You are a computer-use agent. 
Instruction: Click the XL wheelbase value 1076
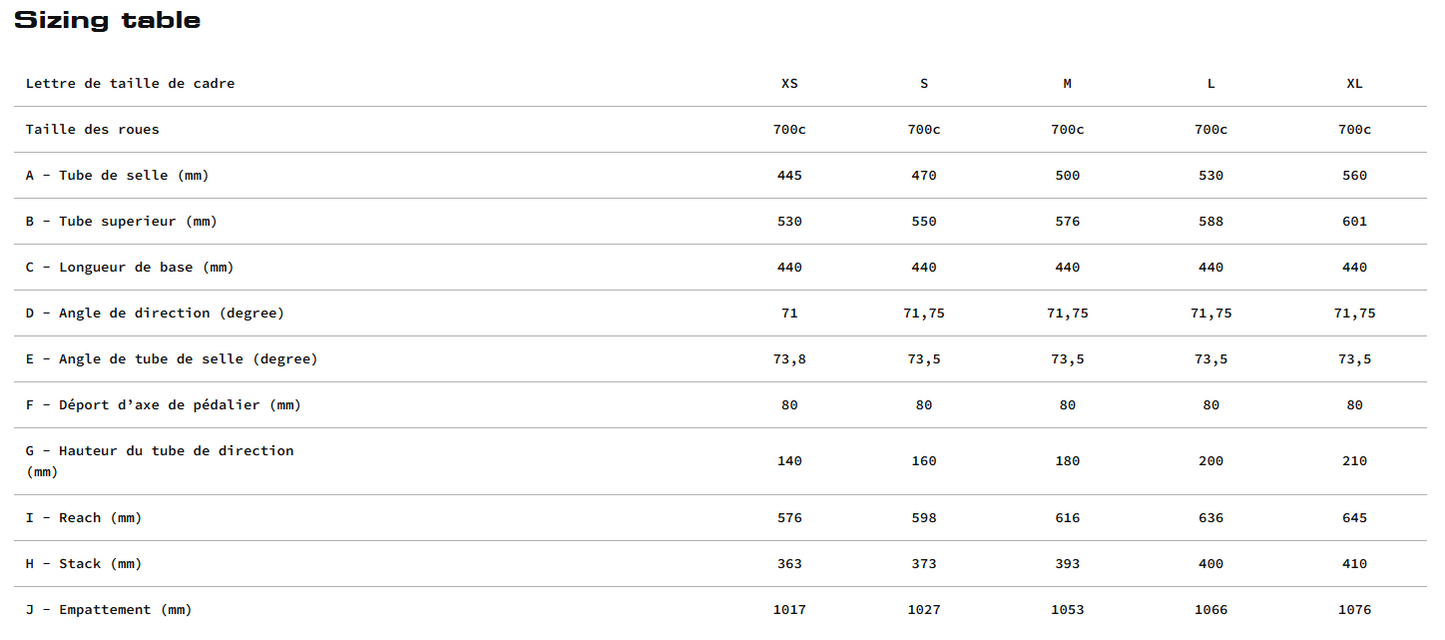click(x=1354, y=610)
